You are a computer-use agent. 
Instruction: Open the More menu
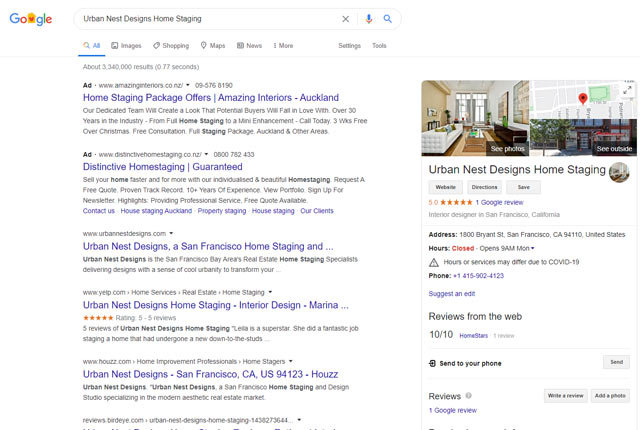tap(283, 46)
